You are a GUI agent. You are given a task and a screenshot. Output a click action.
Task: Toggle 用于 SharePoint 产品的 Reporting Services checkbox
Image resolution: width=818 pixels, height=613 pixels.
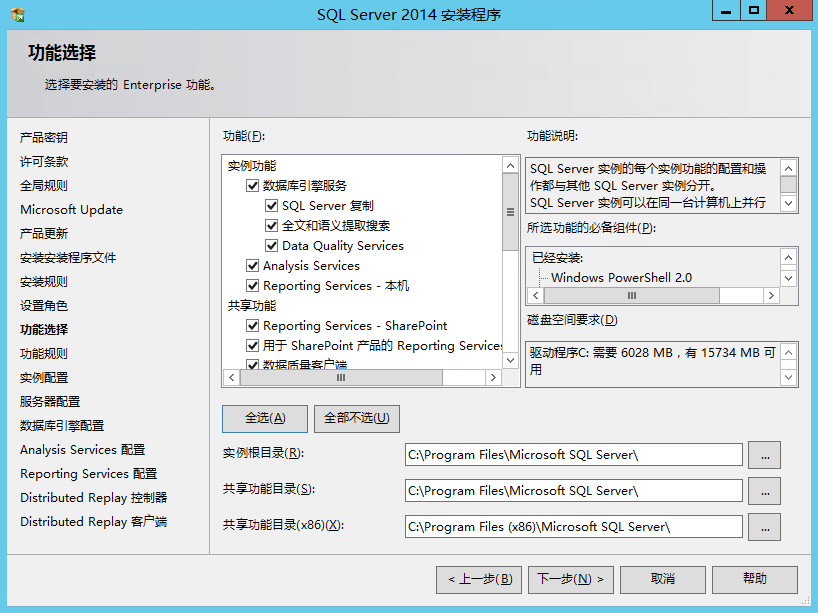pos(252,345)
